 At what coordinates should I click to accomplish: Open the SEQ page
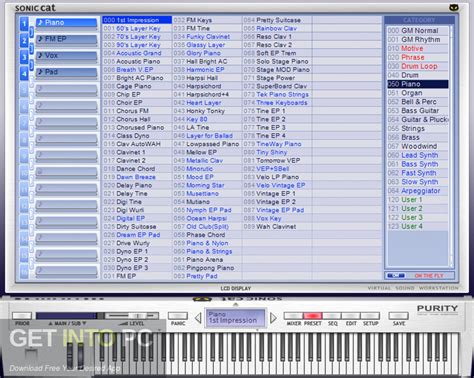pos(332,315)
